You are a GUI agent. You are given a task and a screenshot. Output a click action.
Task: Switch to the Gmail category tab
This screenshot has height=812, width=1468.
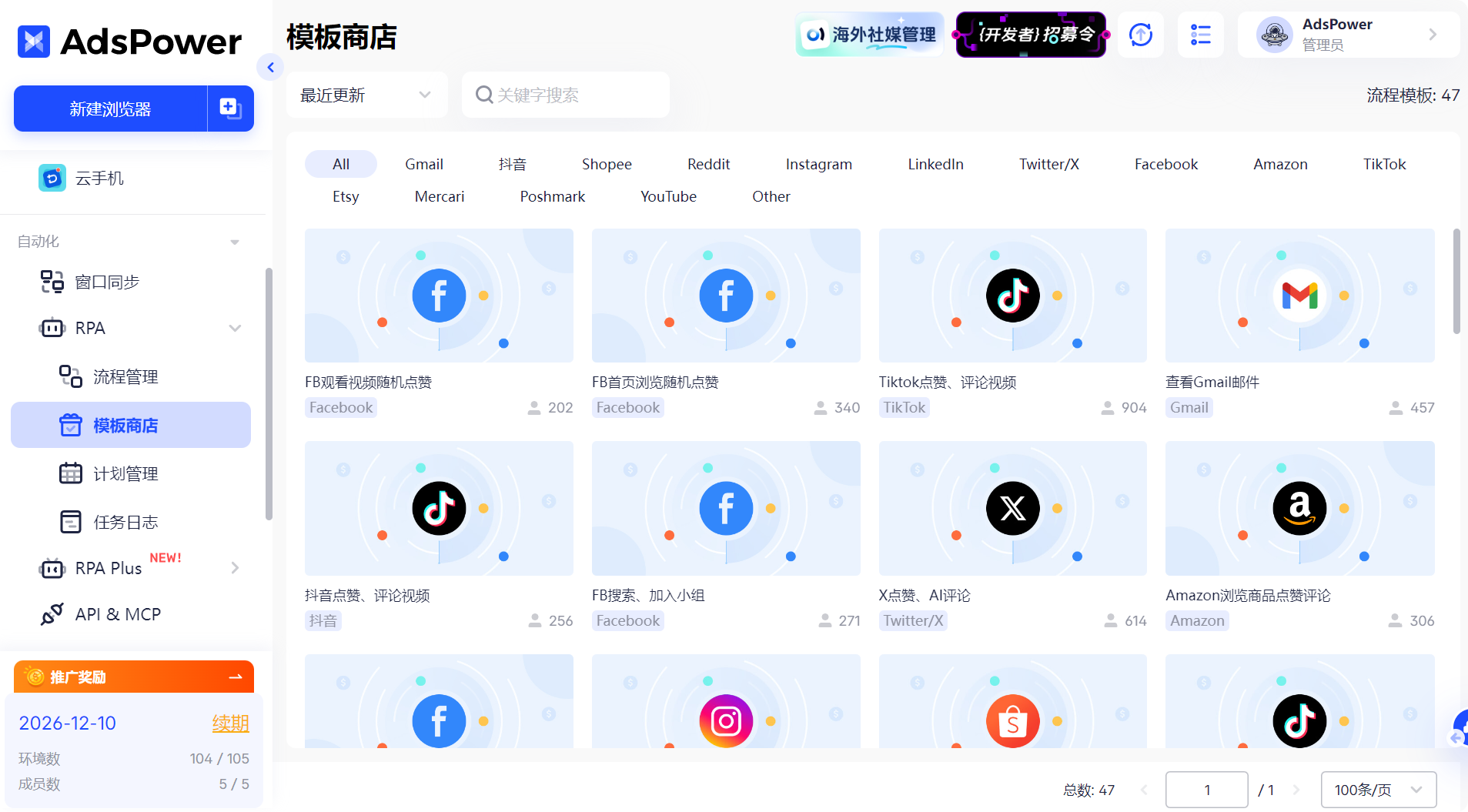(x=424, y=163)
